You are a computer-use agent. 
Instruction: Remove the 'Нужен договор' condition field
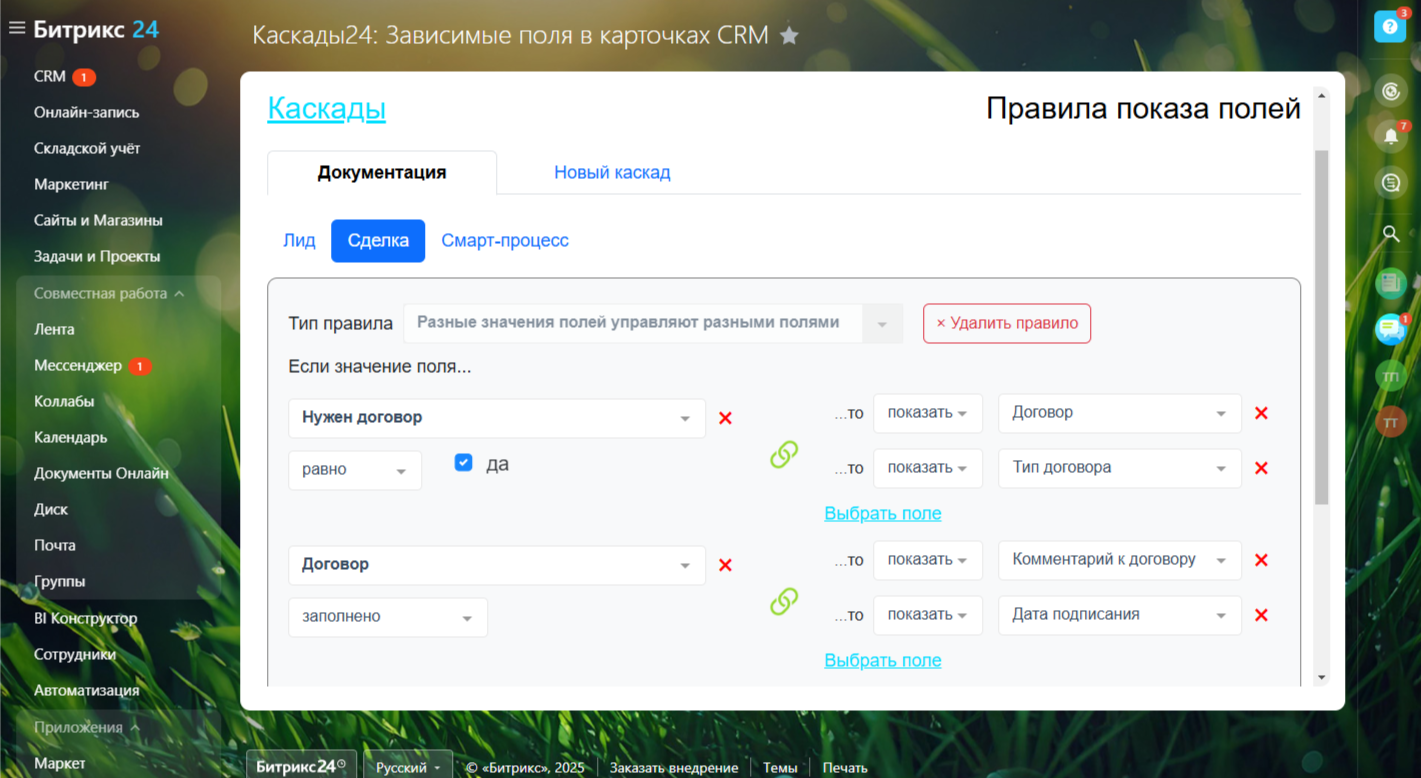point(726,418)
